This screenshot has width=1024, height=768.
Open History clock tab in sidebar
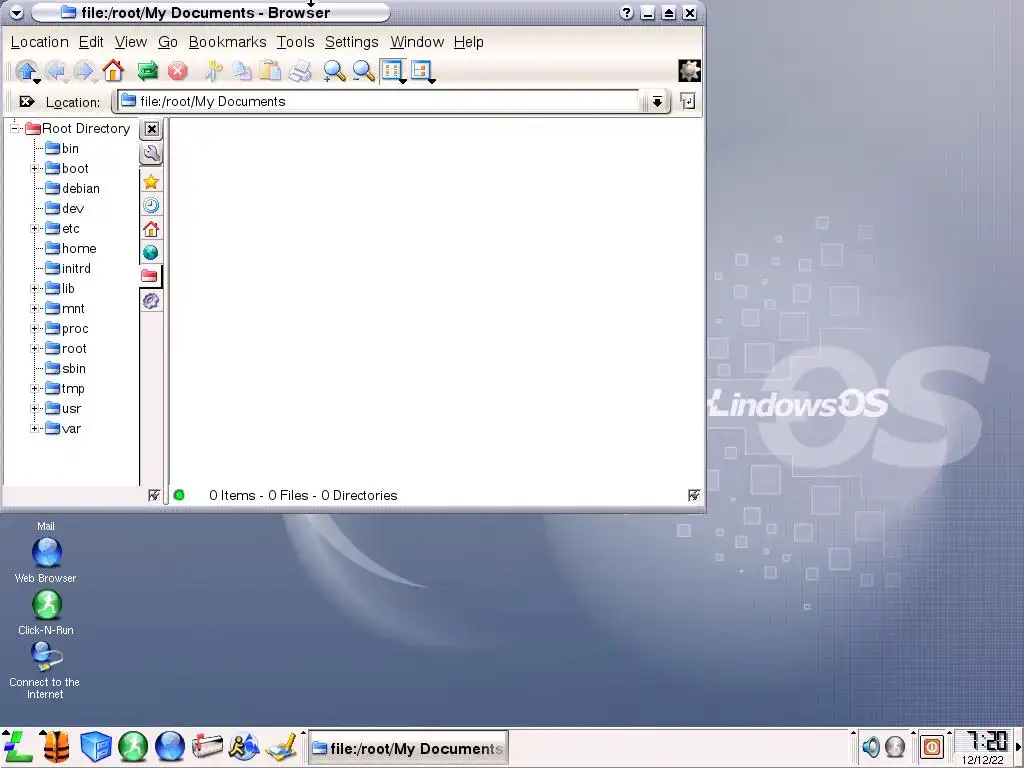[151, 206]
